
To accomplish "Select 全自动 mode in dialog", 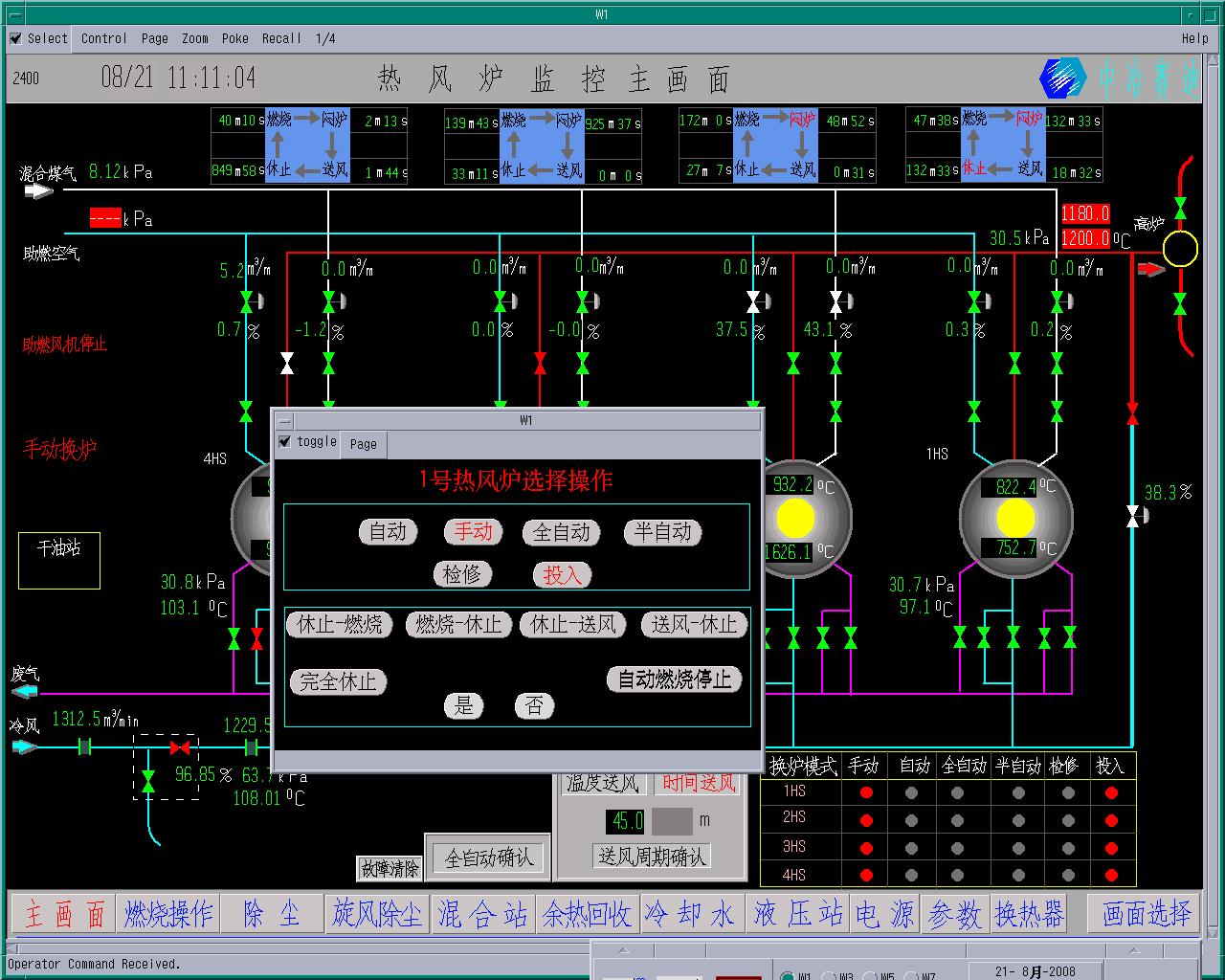I will [x=562, y=532].
